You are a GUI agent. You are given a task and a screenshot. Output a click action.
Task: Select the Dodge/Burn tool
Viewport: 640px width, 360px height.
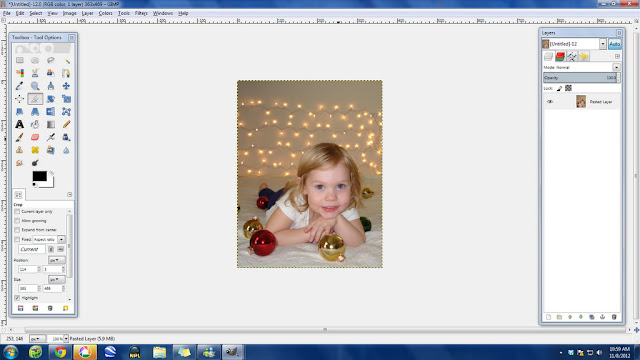click(35, 163)
